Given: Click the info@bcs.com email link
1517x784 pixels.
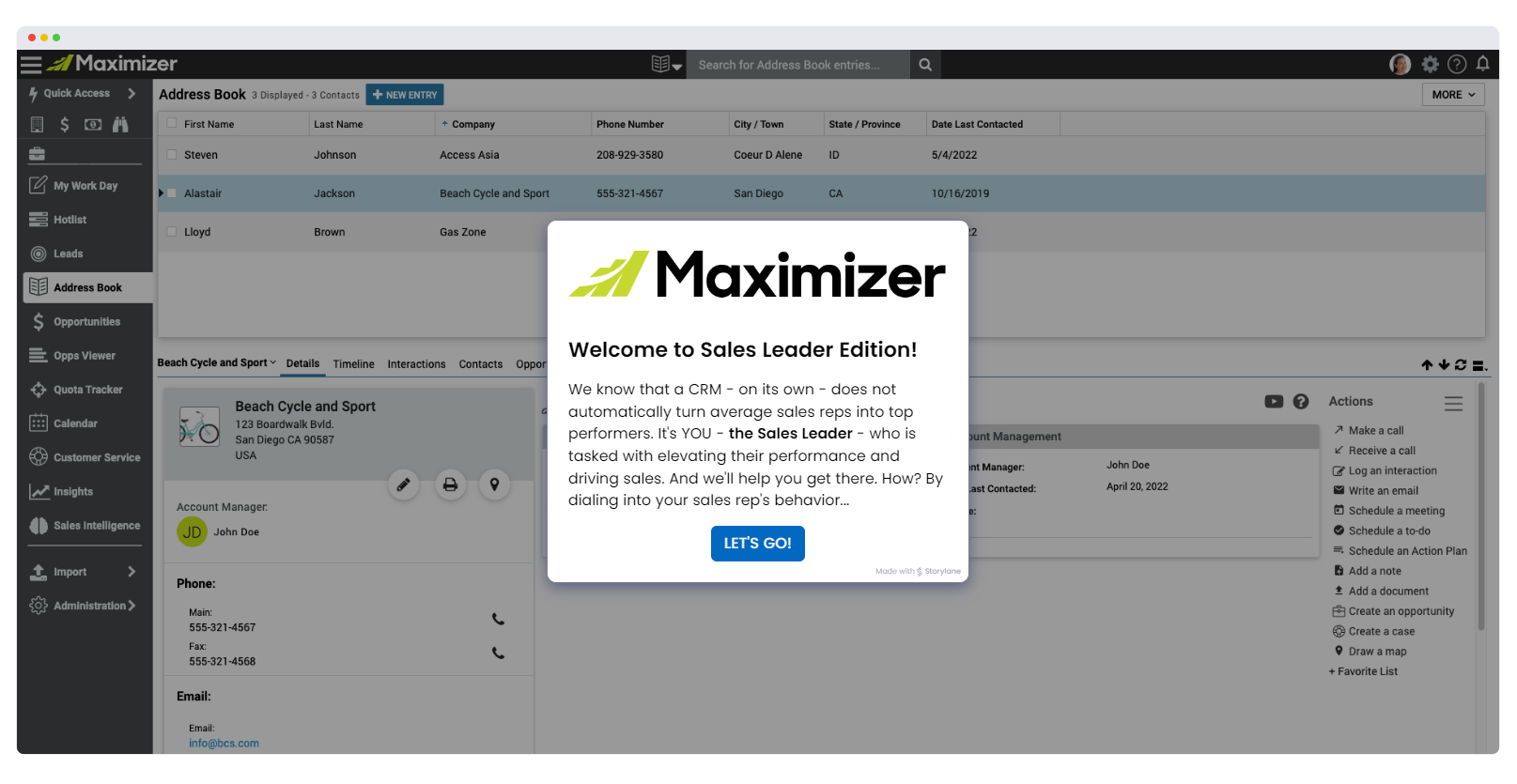Looking at the screenshot, I should pos(224,744).
